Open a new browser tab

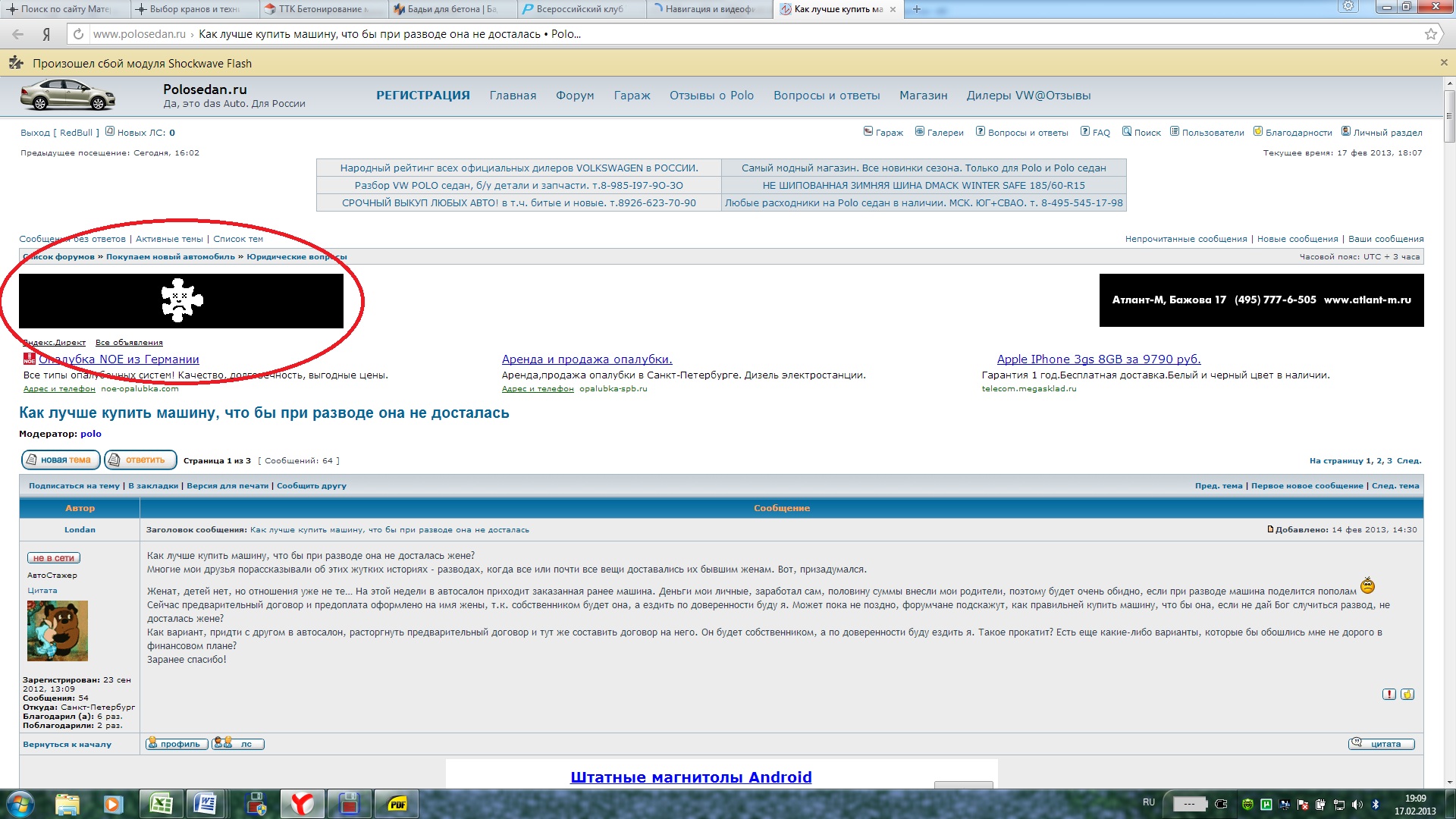coord(916,9)
